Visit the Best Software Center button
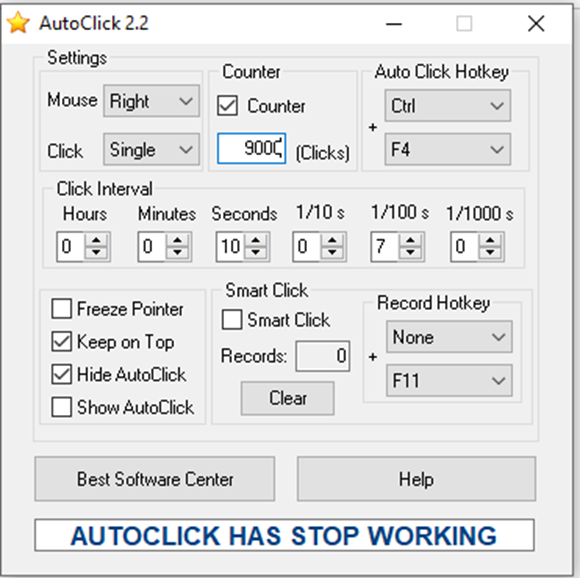 [x=155, y=479]
